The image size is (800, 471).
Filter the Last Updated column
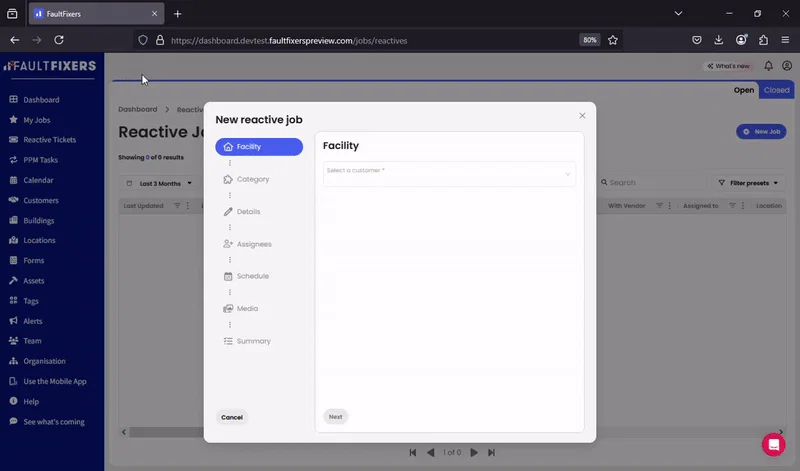point(177,206)
